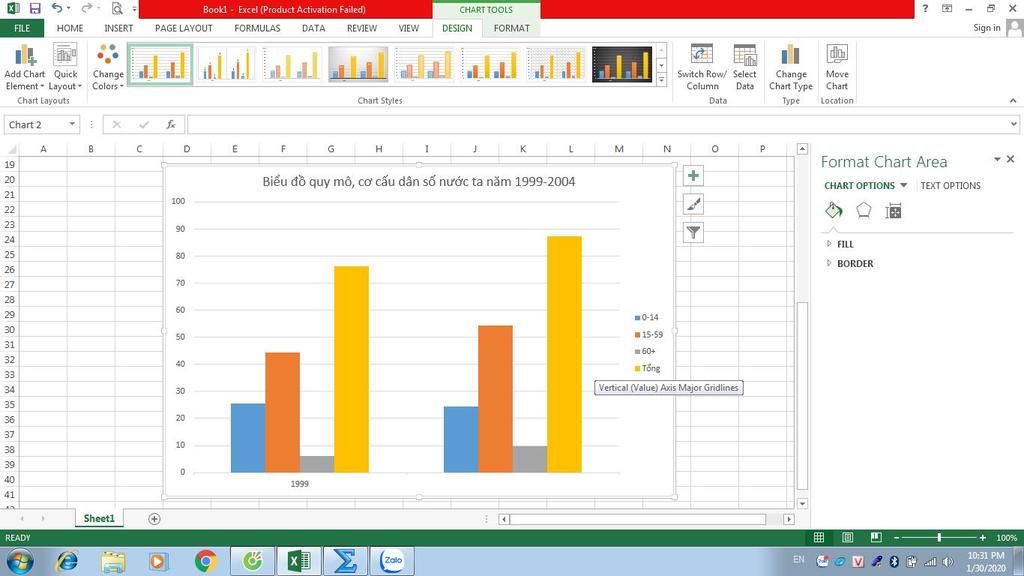Switch to PAGE LAYOUT tab

click(x=184, y=28)
